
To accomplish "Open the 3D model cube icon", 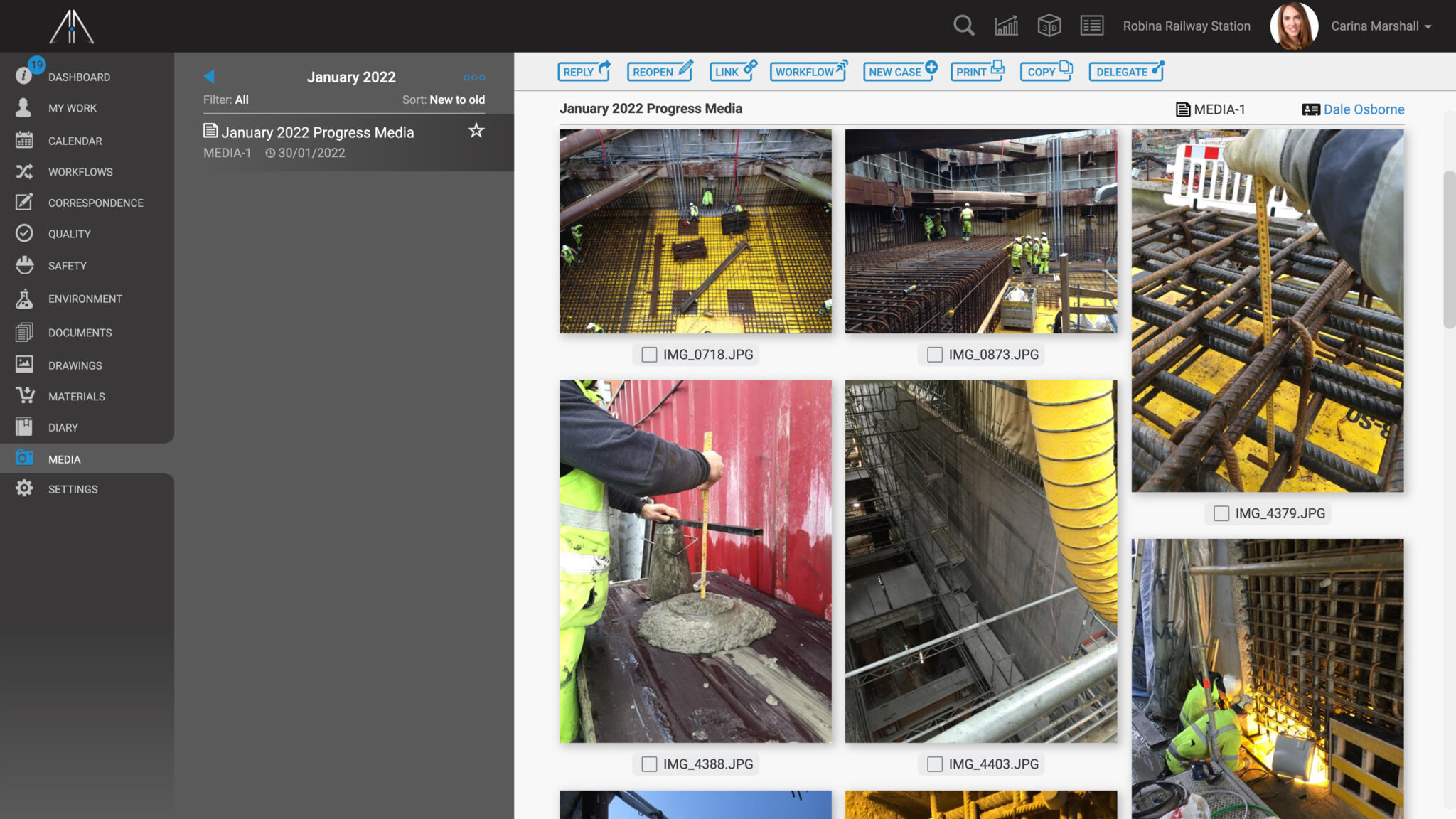I will coord(1049,26).
